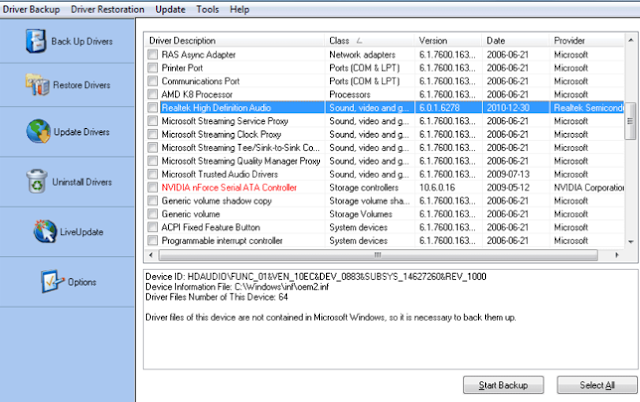Click the 10.6.0.16 version cell

coord(437,187)
